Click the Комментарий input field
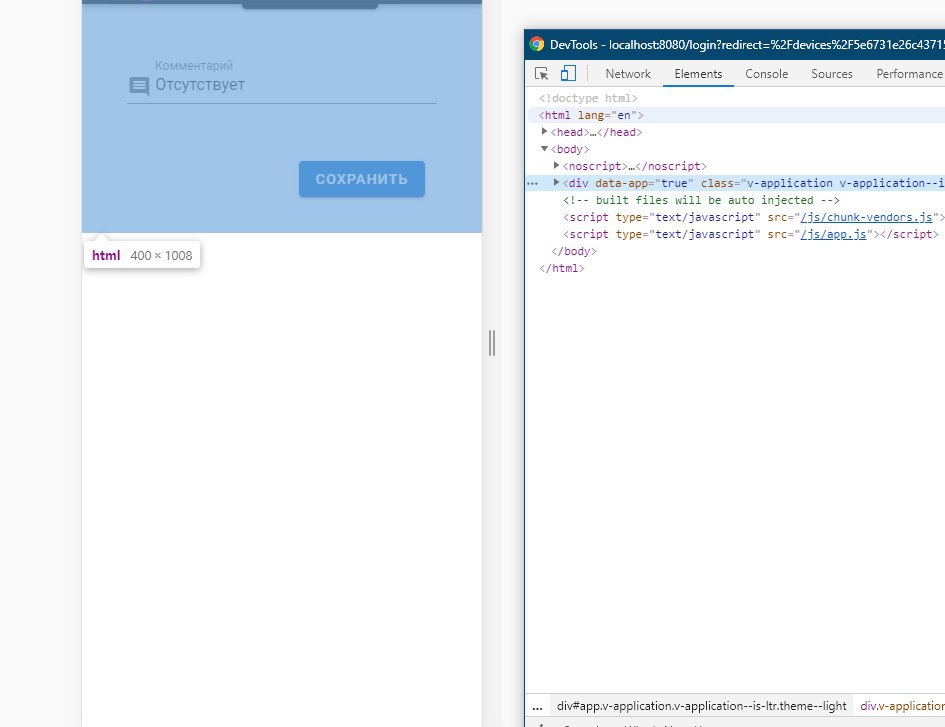Image resolution: width=945 pixels, height=727 pixels. point(281,84)
